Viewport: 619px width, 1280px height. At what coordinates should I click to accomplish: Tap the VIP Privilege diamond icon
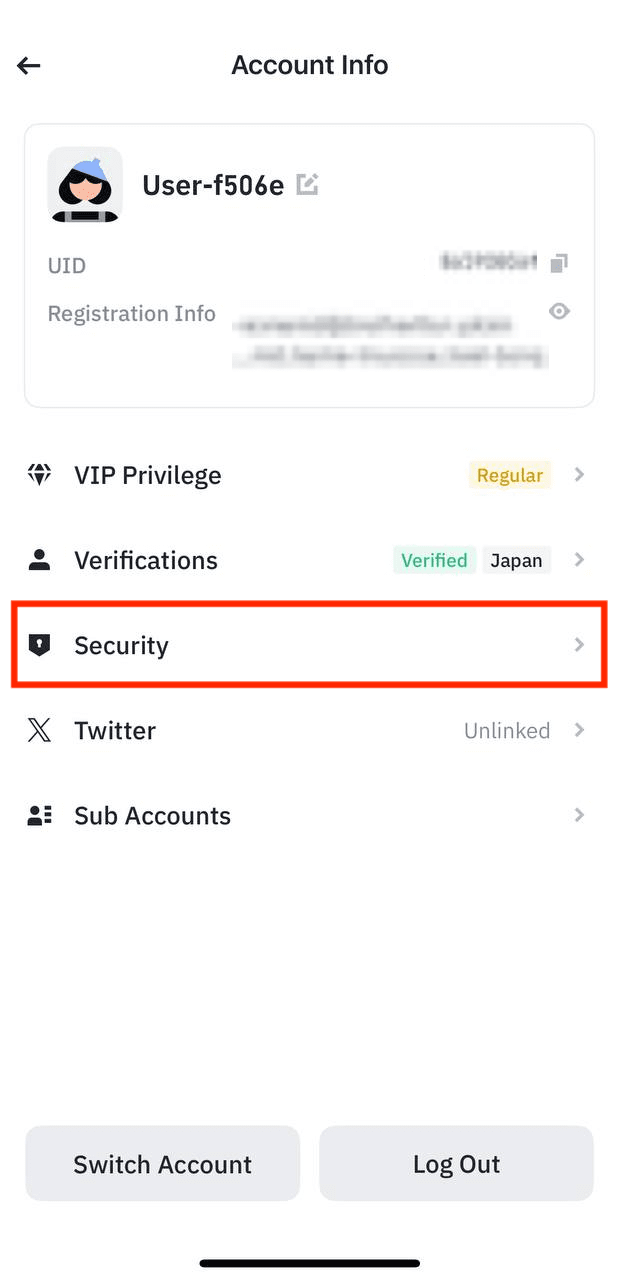pyautogui.click(x=39, y=475)
